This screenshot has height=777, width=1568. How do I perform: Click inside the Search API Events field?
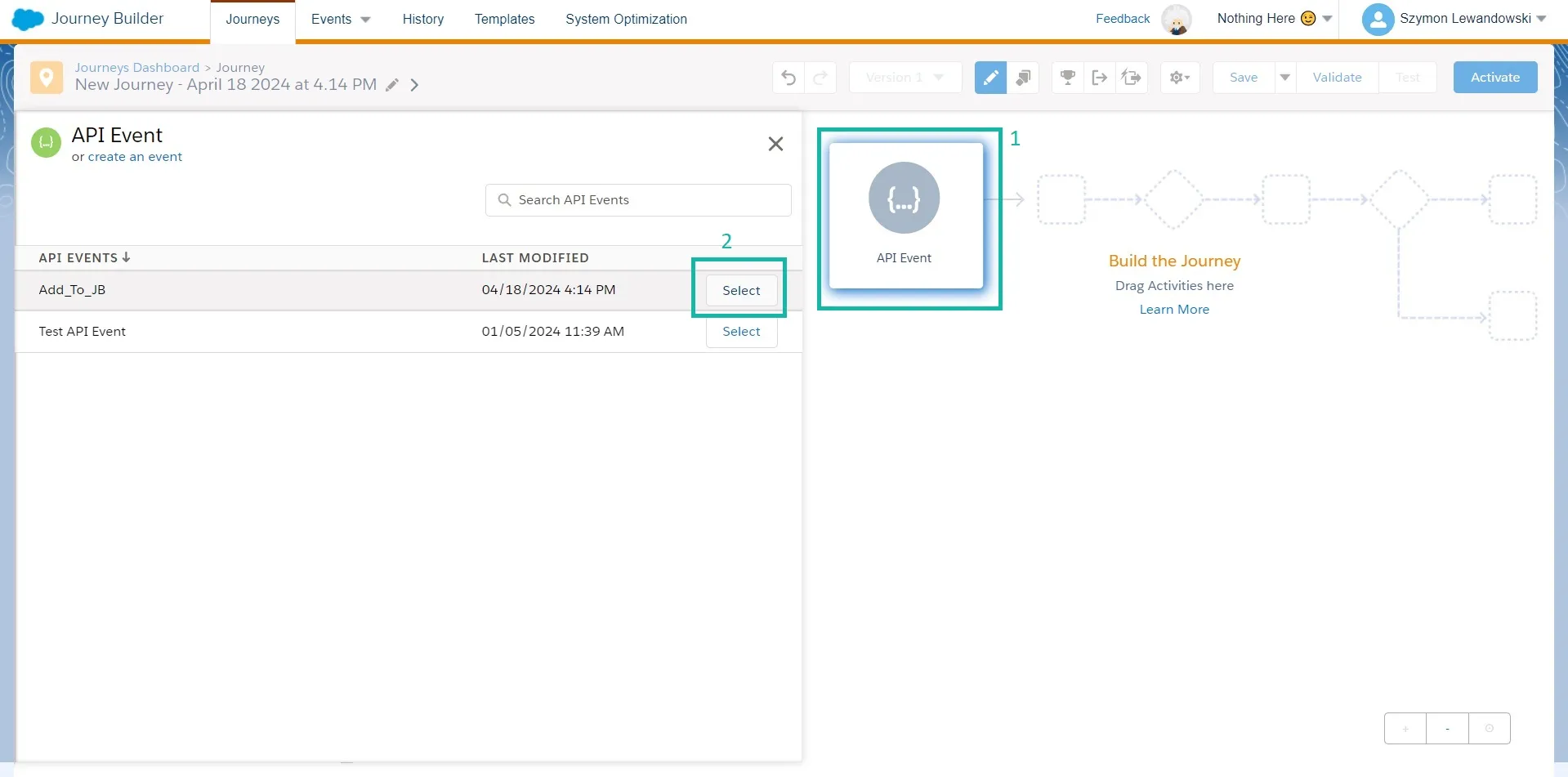pyautogui.click(x=638, y=199)
